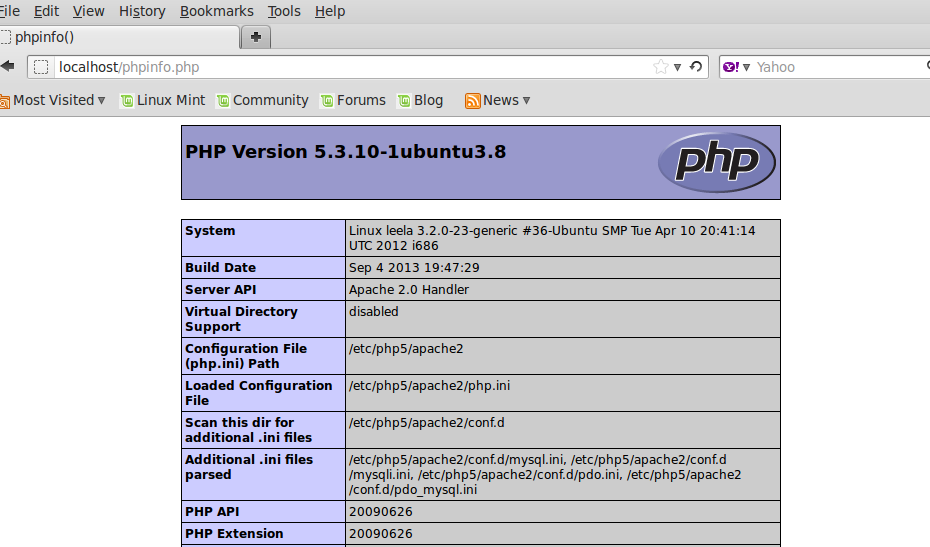Click the Scan this dir label

(249, 430)
